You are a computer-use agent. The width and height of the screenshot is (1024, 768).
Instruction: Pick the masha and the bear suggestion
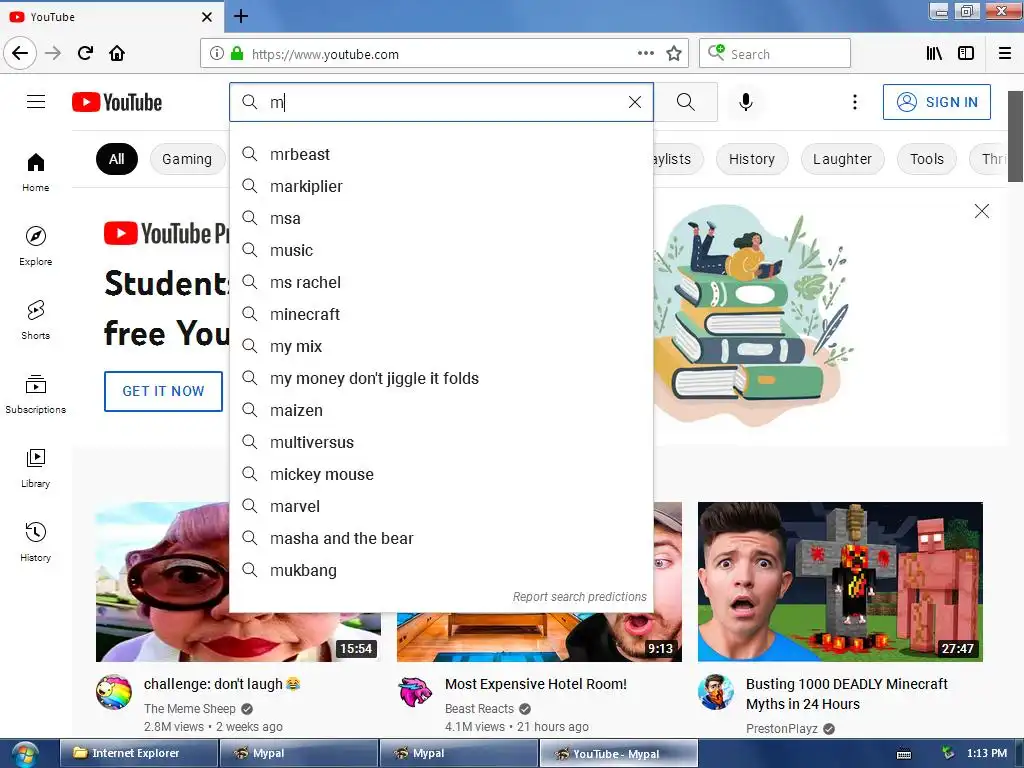click(x=441, y=538)
